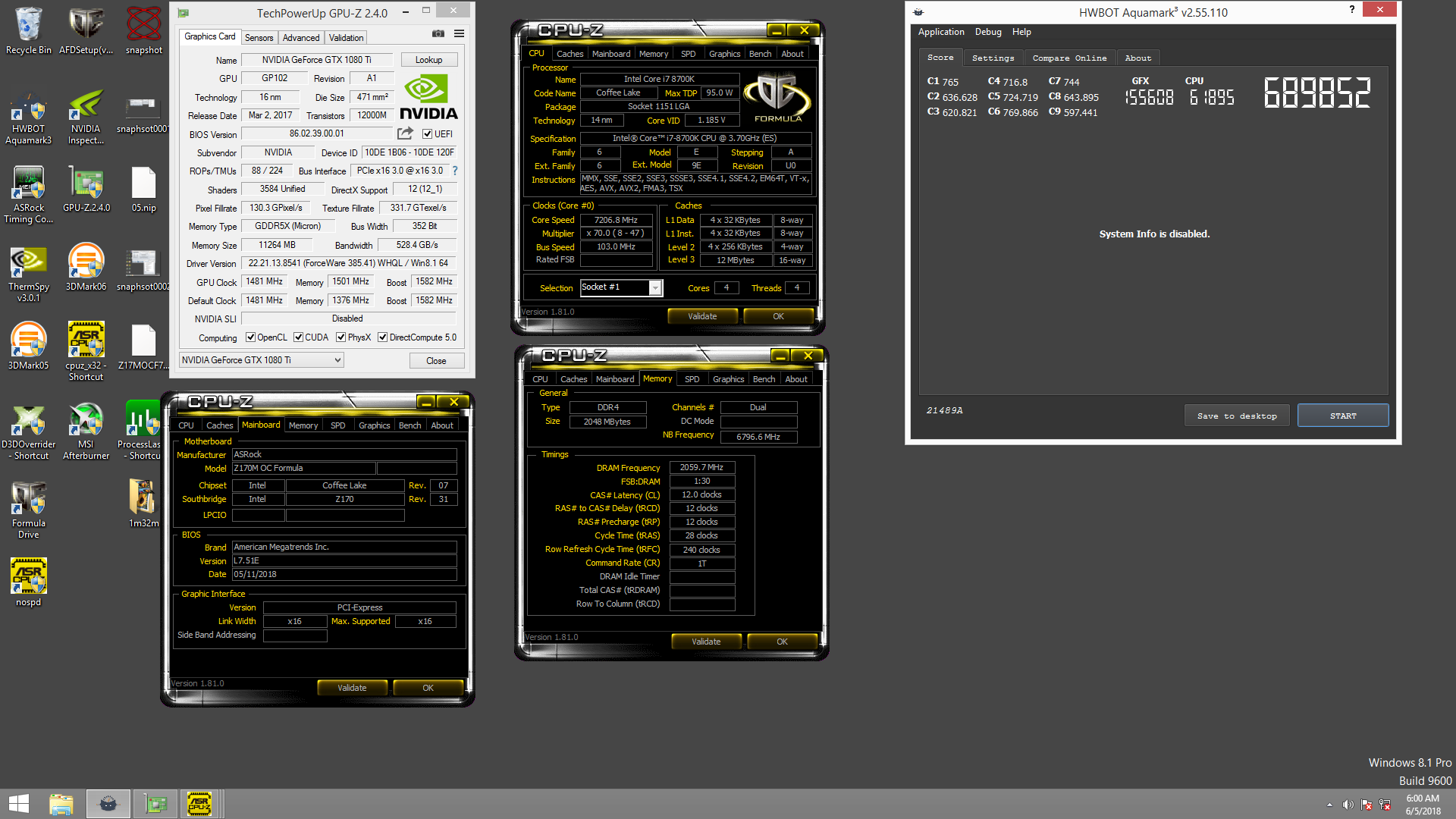Launch 3DMark05 desktop icon
The width and height of the screenshot is (1456, 819).
tap(29, 347)
